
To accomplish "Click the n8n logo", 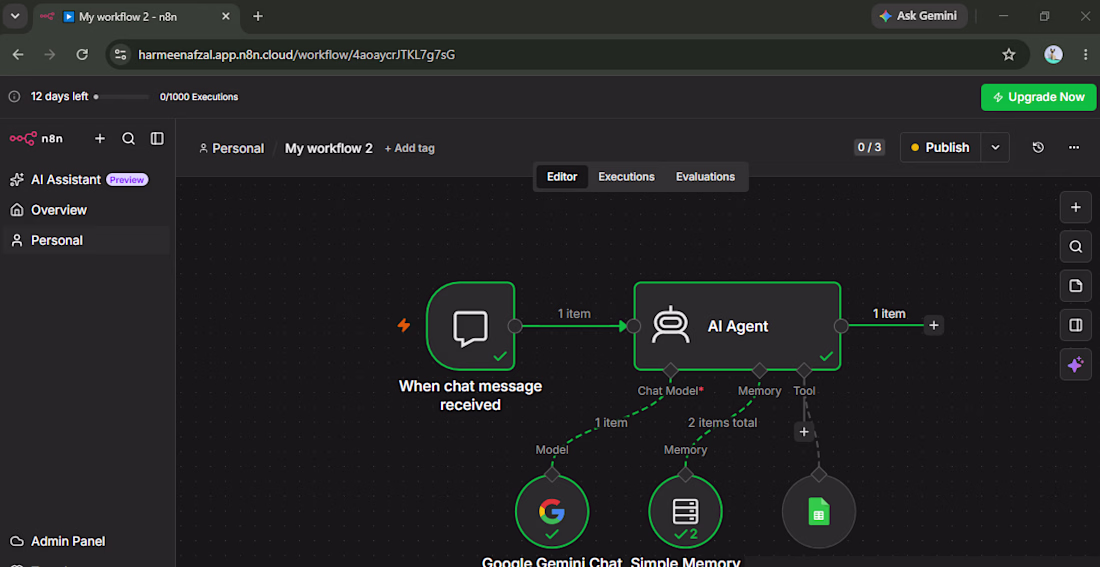I will (x=36, y=138).
